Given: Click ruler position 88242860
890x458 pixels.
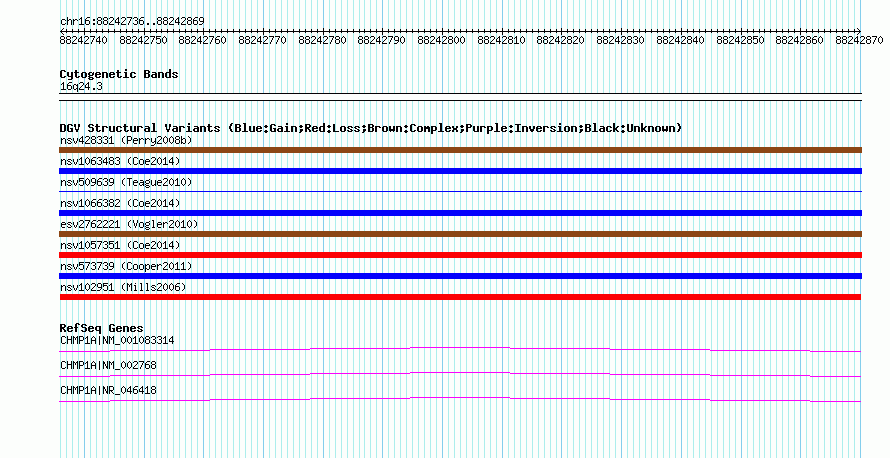Looking at the screenshot, I should [x=799, y=40].
